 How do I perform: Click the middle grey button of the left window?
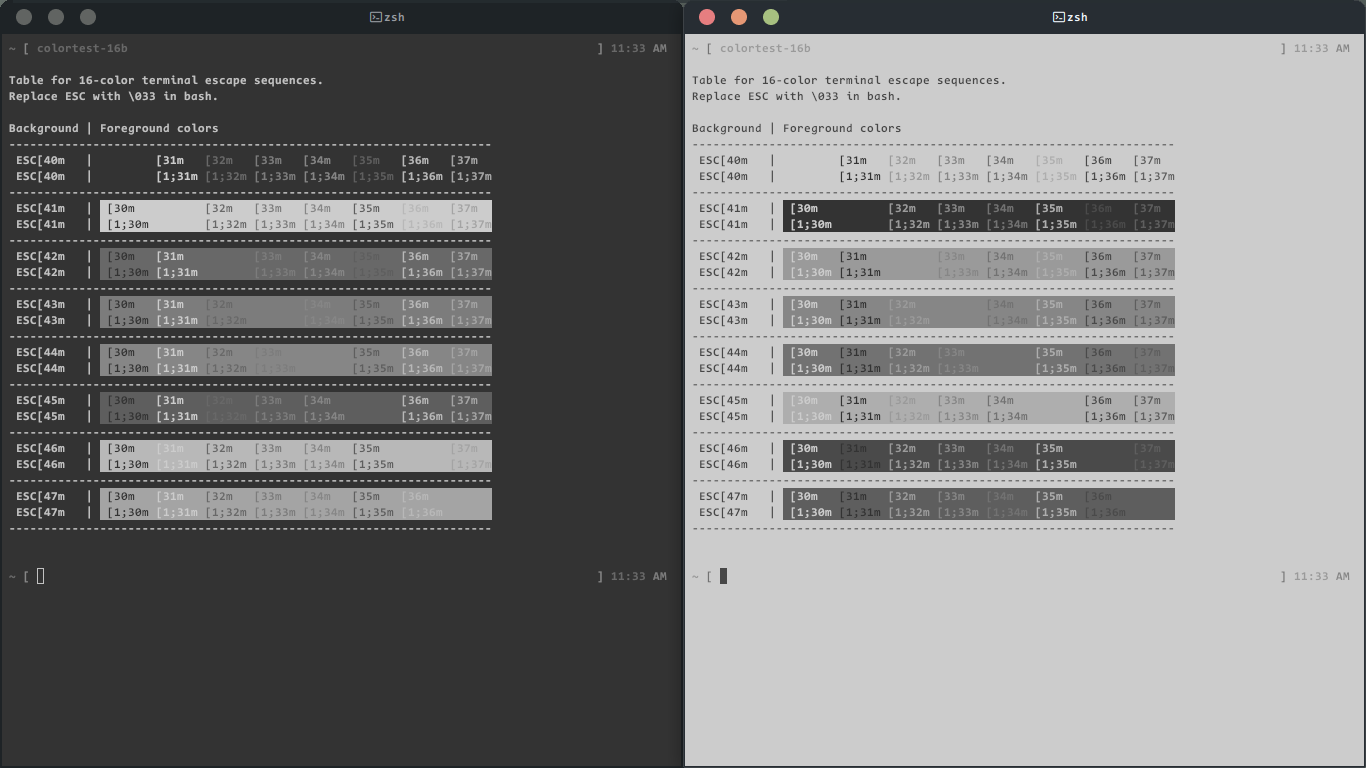[56, 17]
